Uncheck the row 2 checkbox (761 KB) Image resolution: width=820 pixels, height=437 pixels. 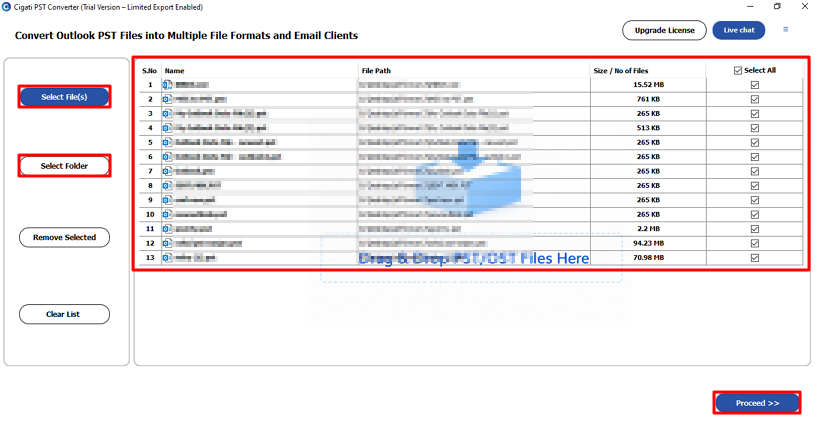click(x=755, y=99)
